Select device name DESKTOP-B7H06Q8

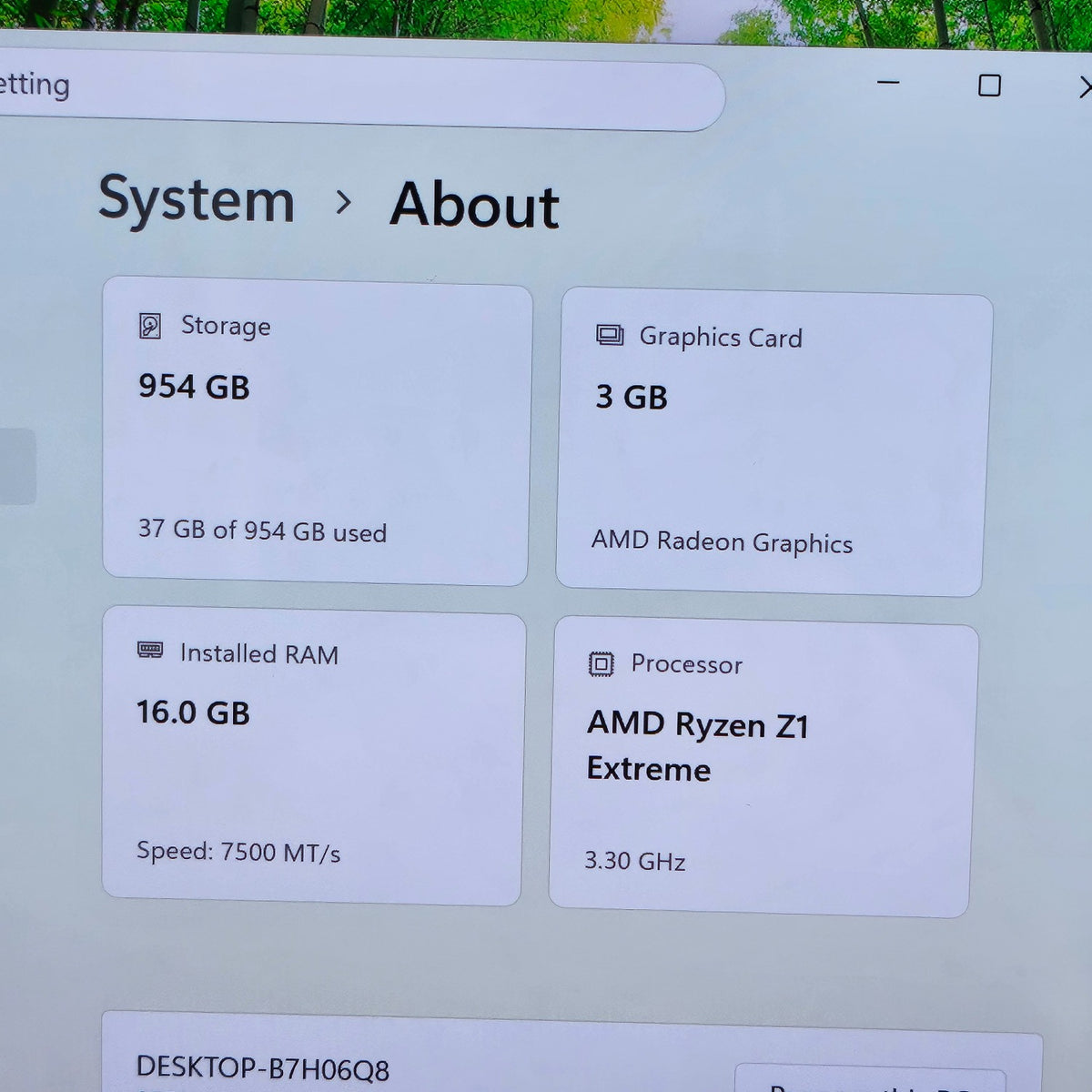tap(262, 1068)
